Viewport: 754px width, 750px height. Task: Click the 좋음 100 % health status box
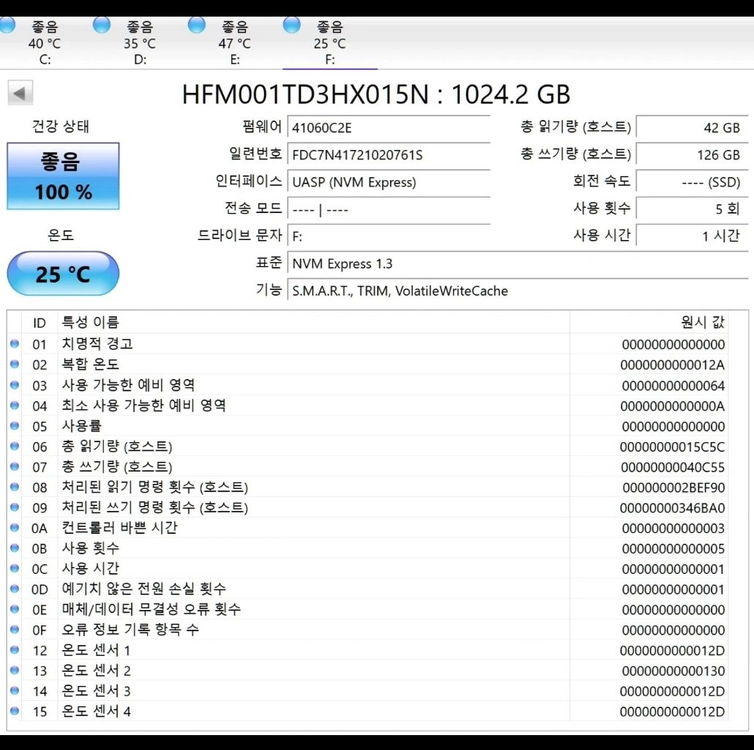63,176
